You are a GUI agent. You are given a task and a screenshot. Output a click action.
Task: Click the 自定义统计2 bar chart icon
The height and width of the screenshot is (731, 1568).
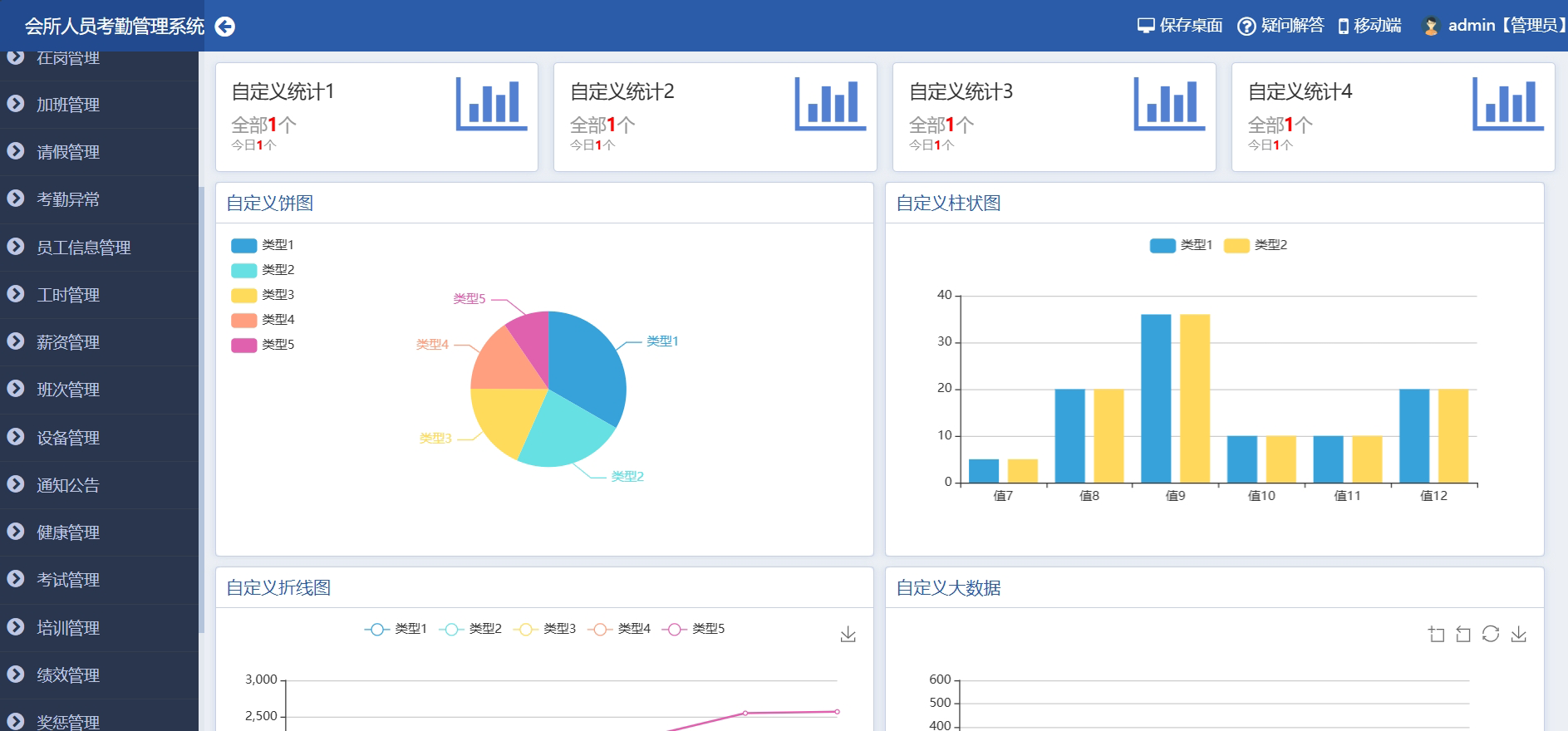click(x=831, y=104)
